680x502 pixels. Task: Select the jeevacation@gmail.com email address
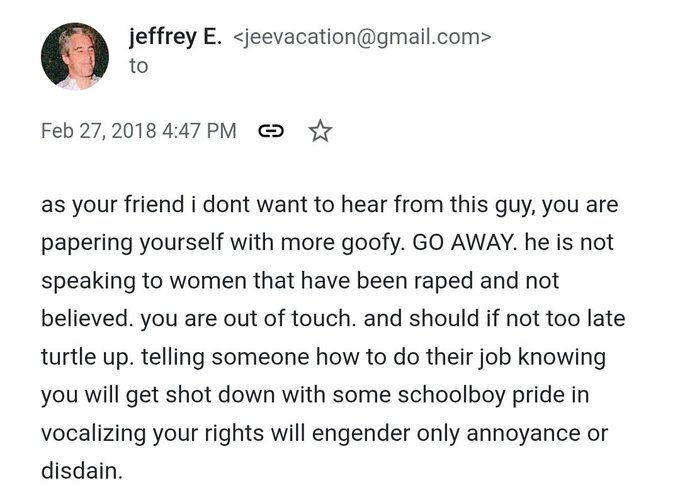[x=361, y=39]
